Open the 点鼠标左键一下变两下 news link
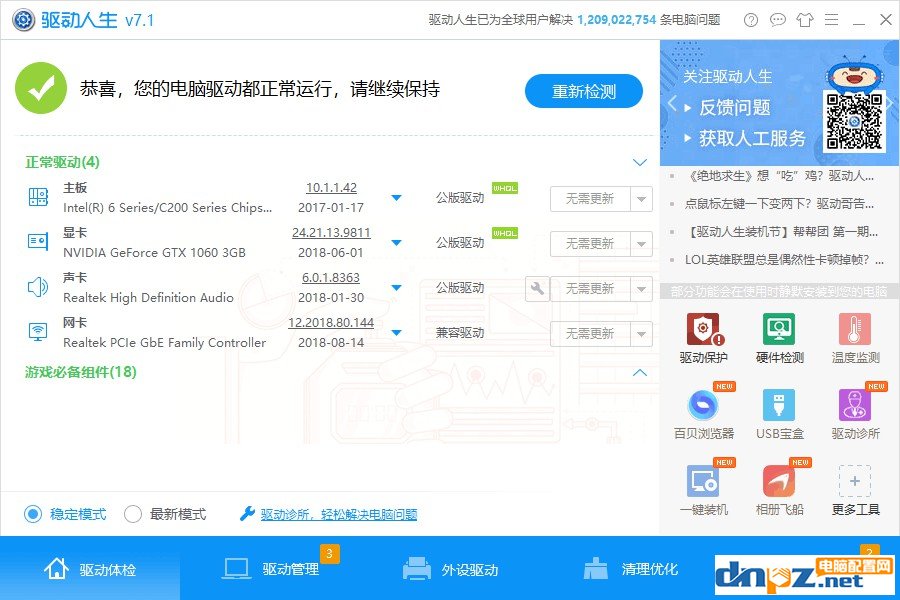 [x=780, y=204]
